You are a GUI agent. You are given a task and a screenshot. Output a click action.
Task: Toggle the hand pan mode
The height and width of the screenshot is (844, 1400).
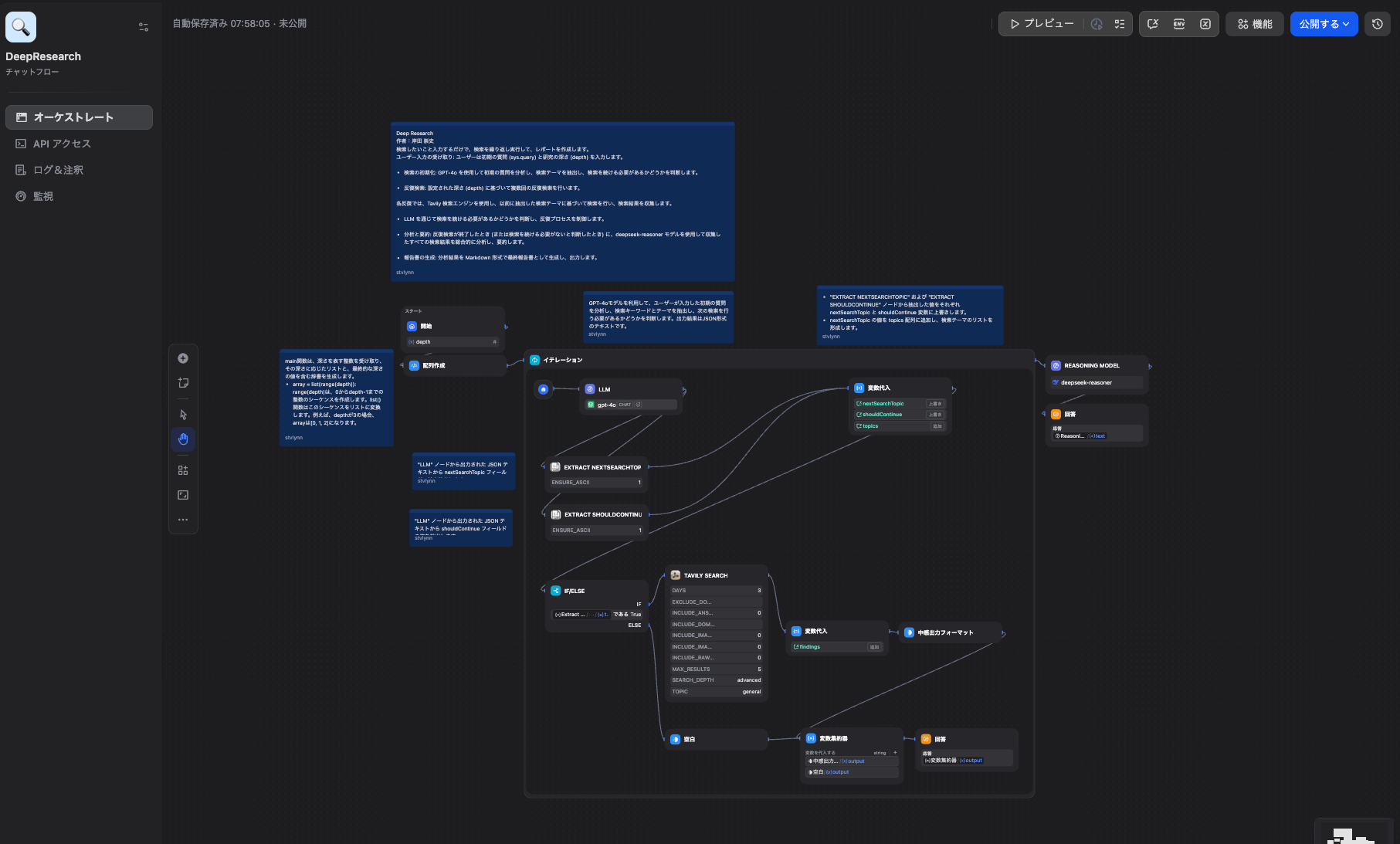click(x=183, y=439)
